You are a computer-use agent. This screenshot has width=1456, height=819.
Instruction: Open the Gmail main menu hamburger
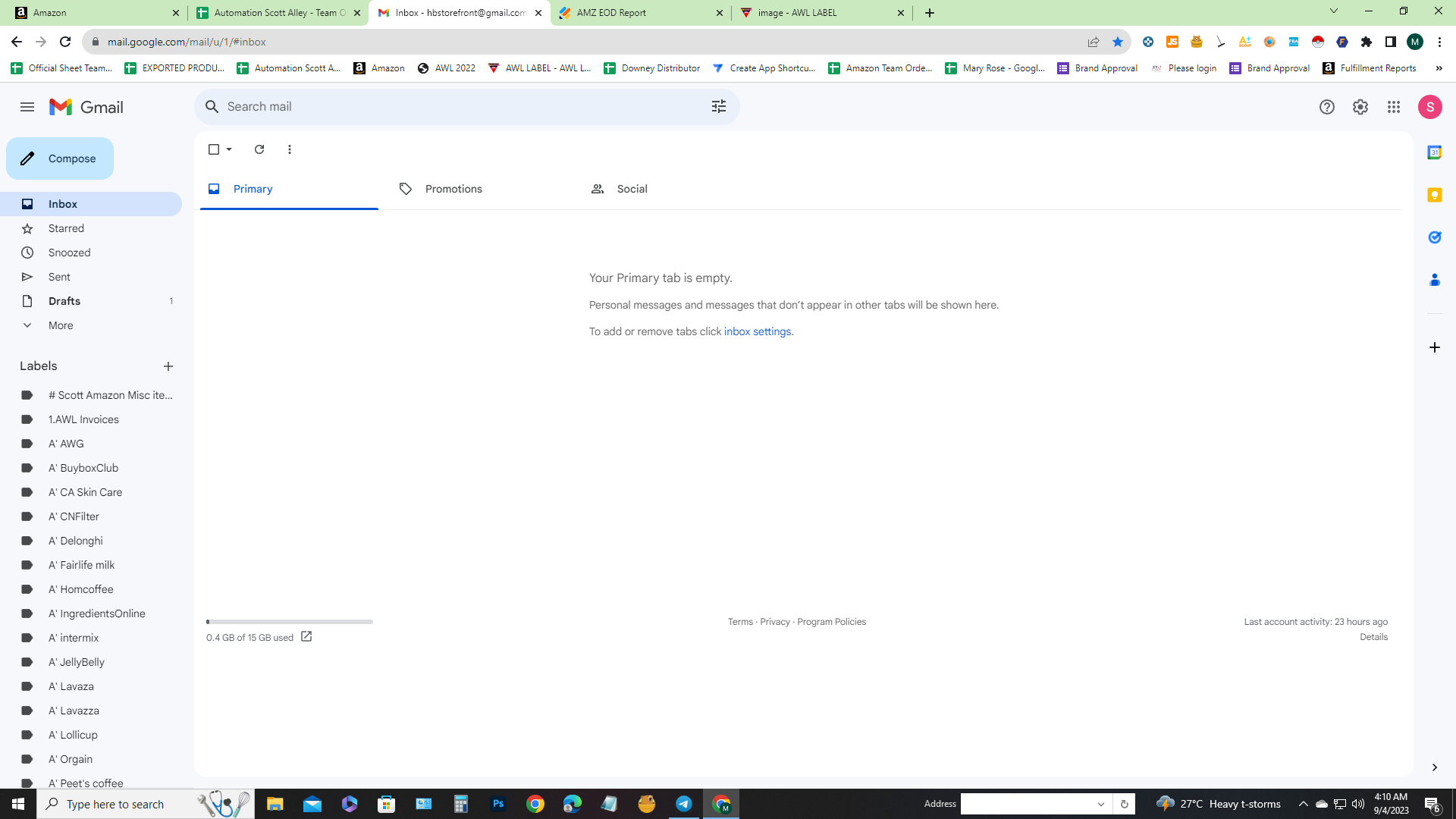coord(27,107)
